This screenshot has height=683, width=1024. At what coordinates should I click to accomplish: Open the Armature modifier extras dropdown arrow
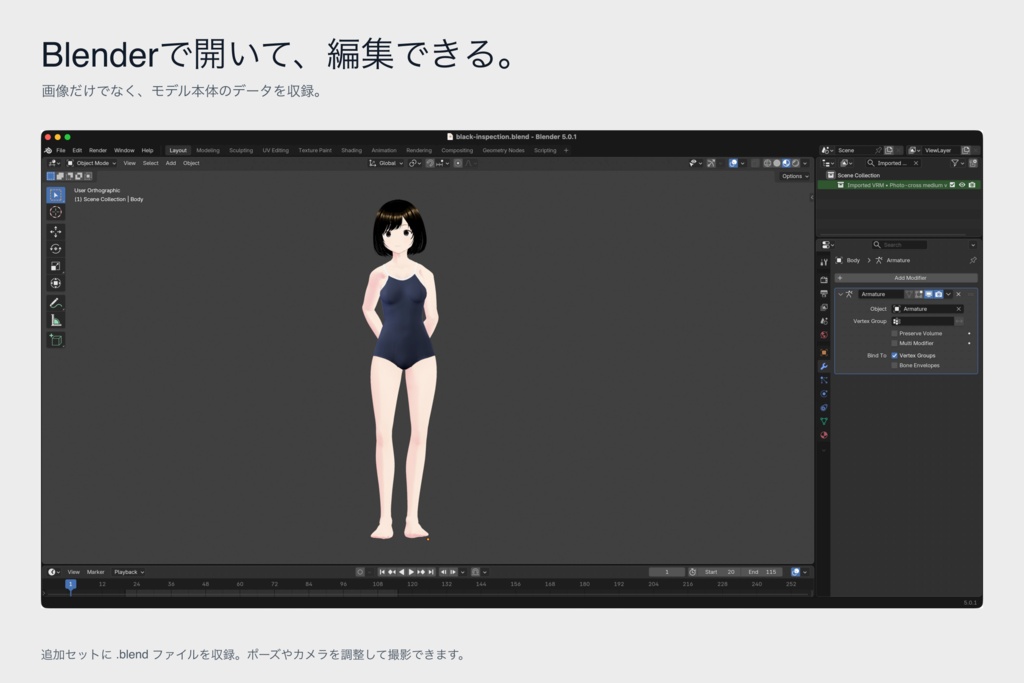[948, 294]
